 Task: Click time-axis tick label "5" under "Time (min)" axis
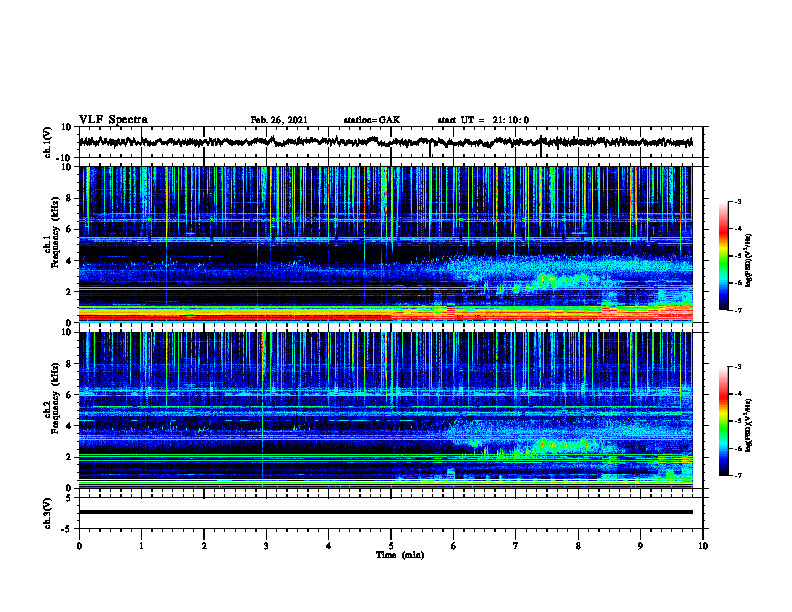pos(391,546)
